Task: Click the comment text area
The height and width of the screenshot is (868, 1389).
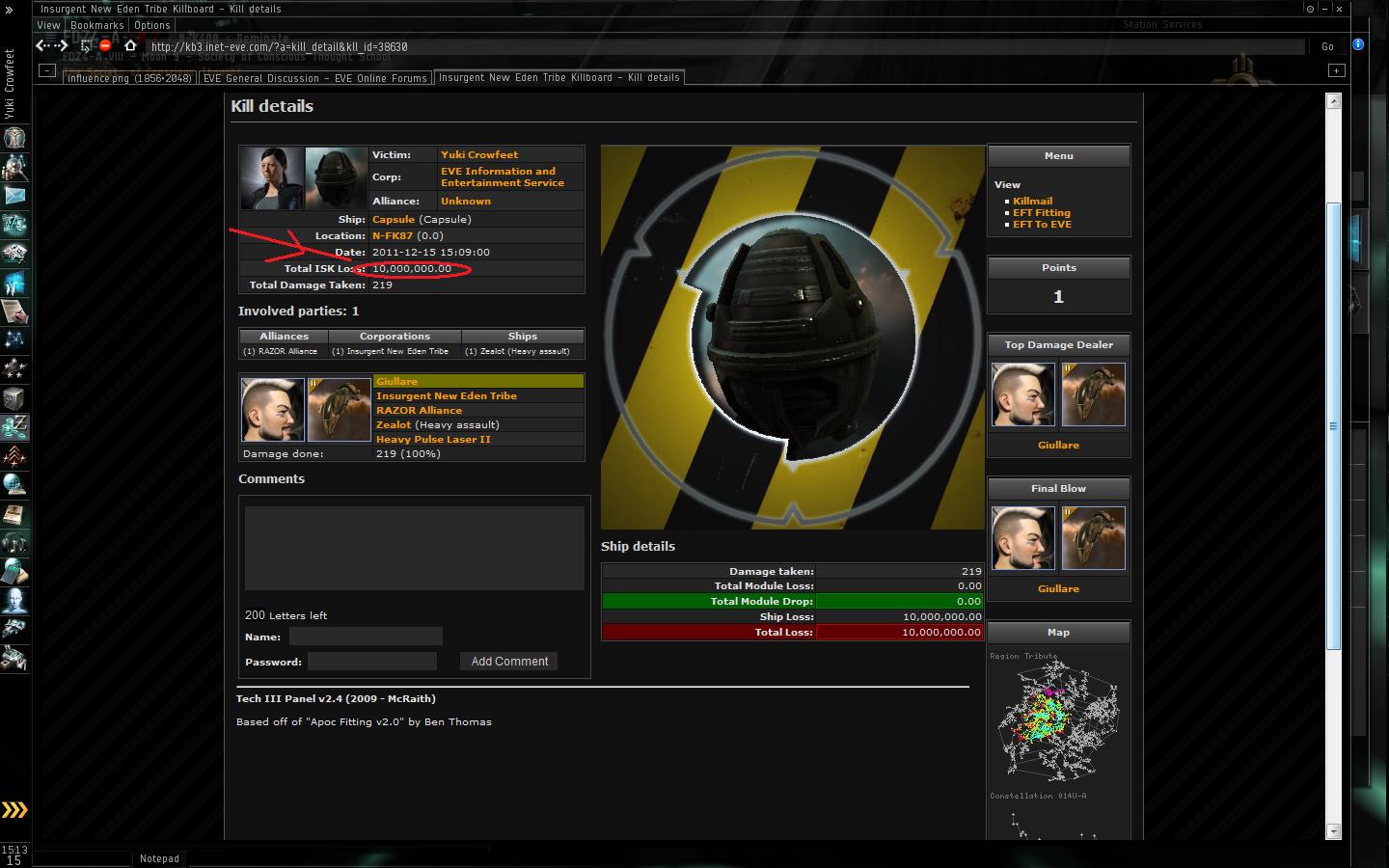Action: pos(415,548)
